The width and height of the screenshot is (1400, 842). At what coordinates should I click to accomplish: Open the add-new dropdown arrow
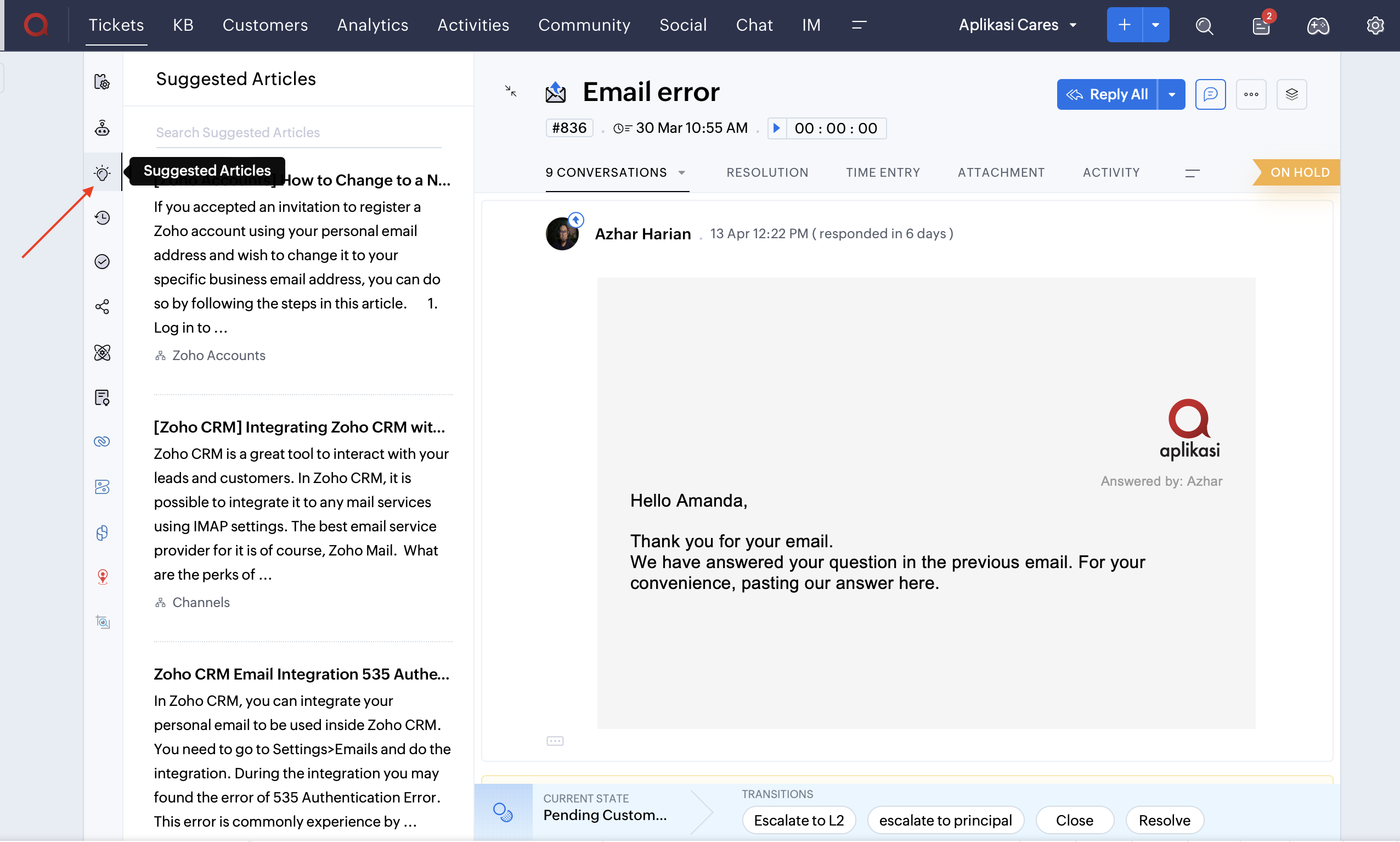pyautogui.click(x=1156, y=25)
